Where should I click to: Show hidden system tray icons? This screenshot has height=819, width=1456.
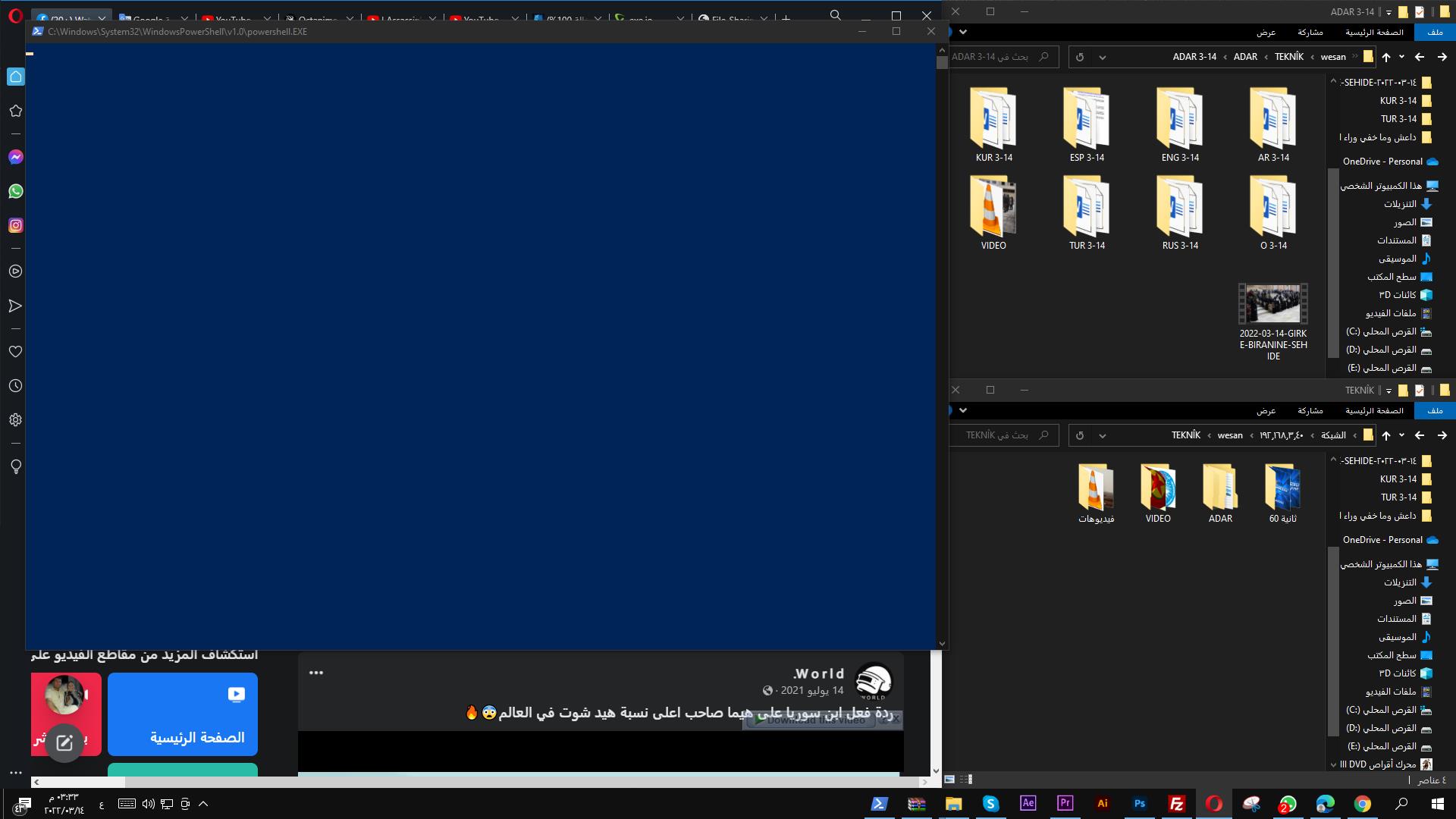pyautogui.click(x=203, y=804)
